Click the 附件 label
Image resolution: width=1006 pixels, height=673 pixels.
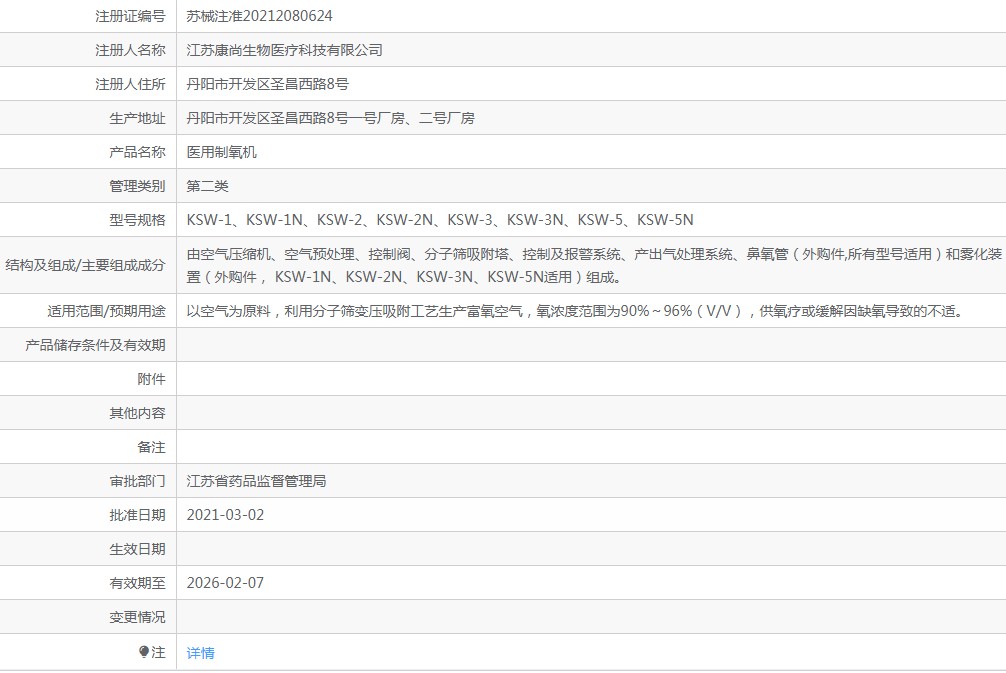[151, 379]
